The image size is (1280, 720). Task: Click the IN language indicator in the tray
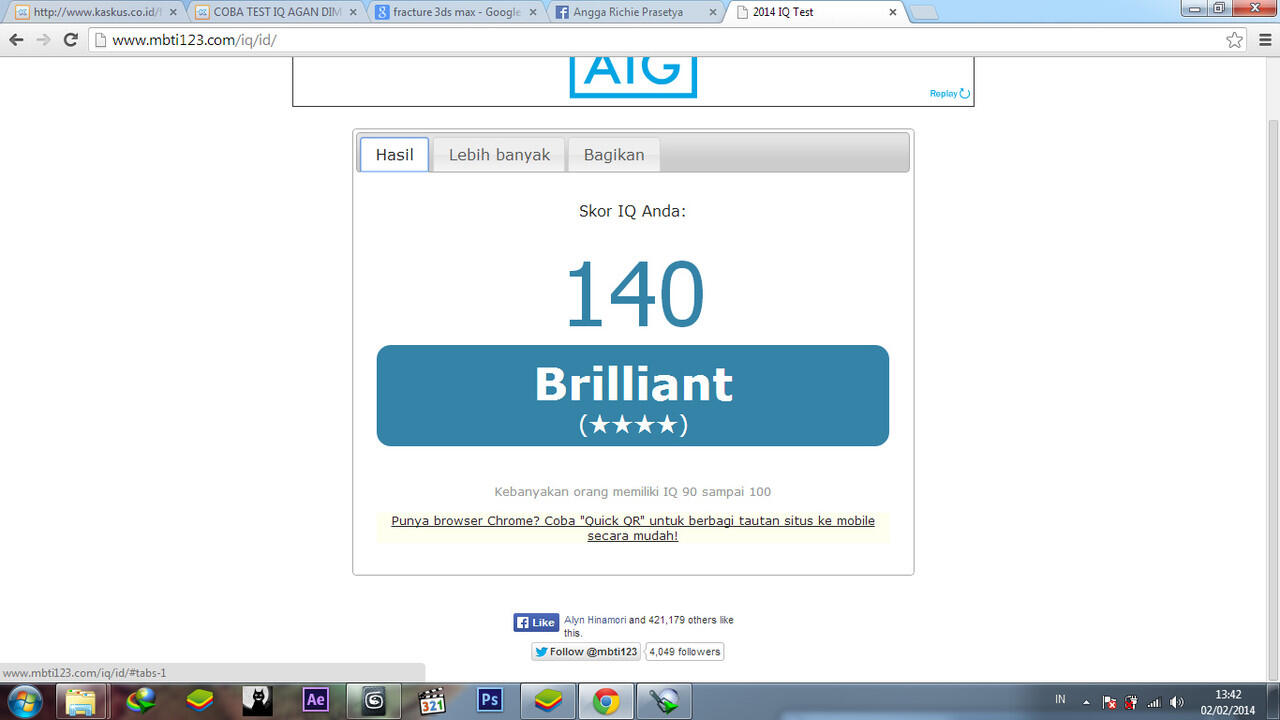pyautogui.click(x=1060, y=699)
